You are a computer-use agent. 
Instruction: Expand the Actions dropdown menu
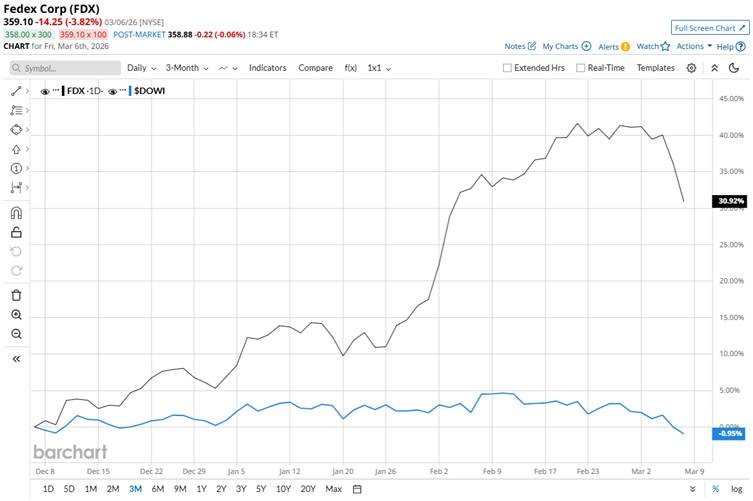[x=694, y=46]
